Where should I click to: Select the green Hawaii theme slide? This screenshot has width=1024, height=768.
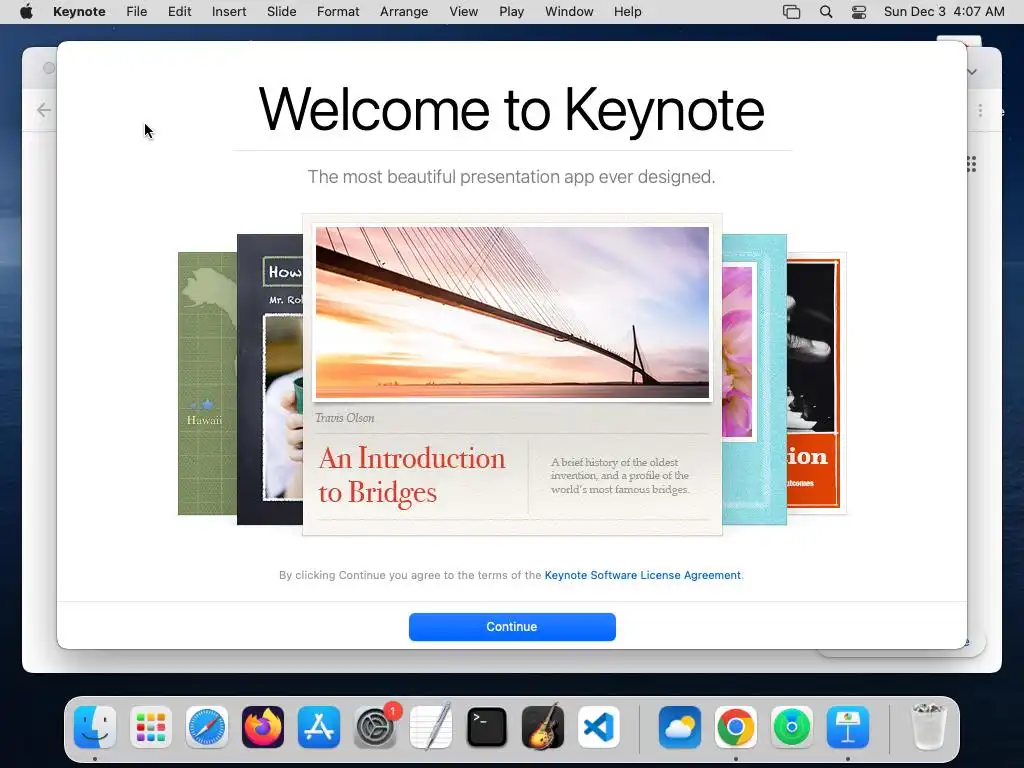tap(207, 383)
